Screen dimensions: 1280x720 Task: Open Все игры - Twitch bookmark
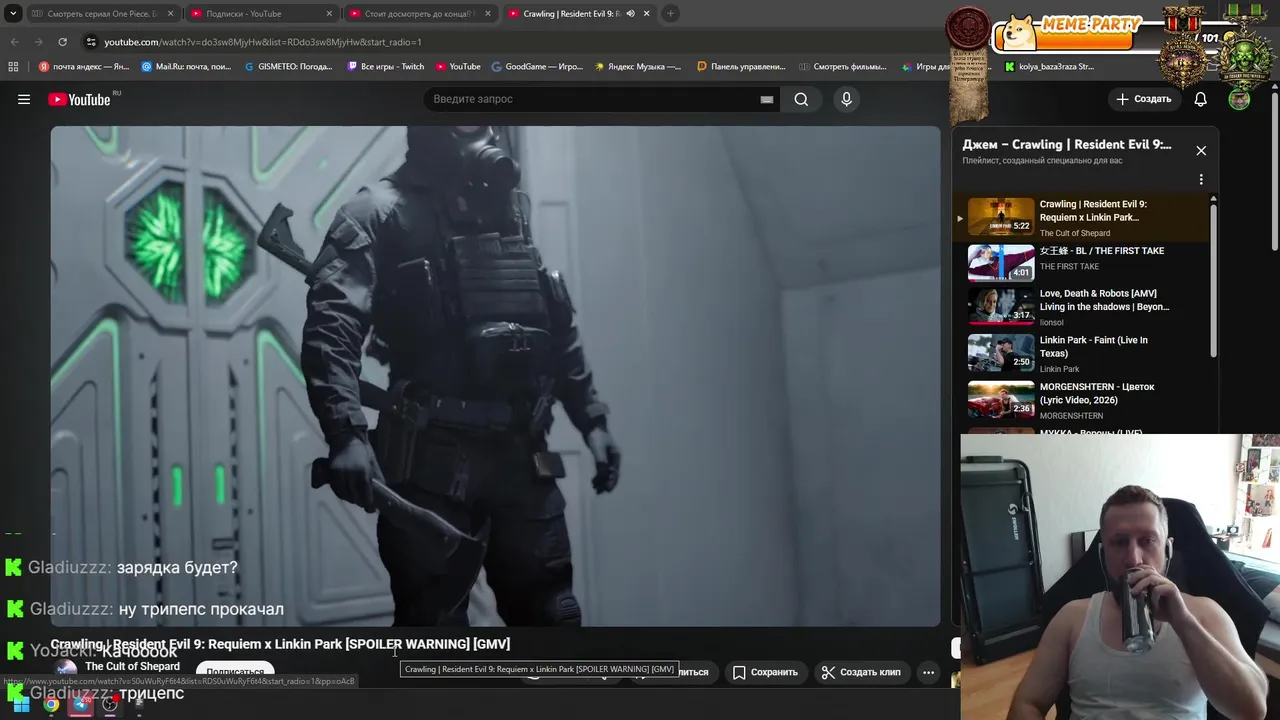[386, 67]
